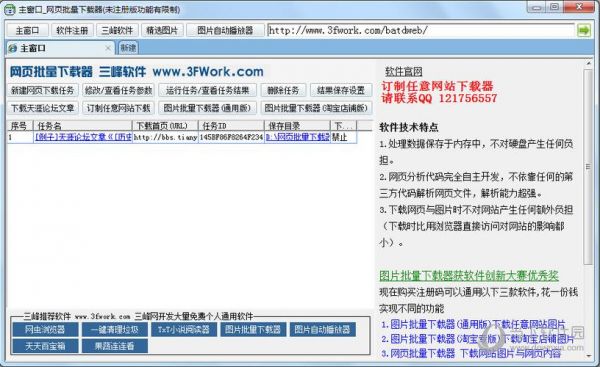Image resolution: width=600 pixels, height=367 pixels.
Task: Open 图片批量下载器 (淘宝店铺版) button
Action: [x=316, y=108]
